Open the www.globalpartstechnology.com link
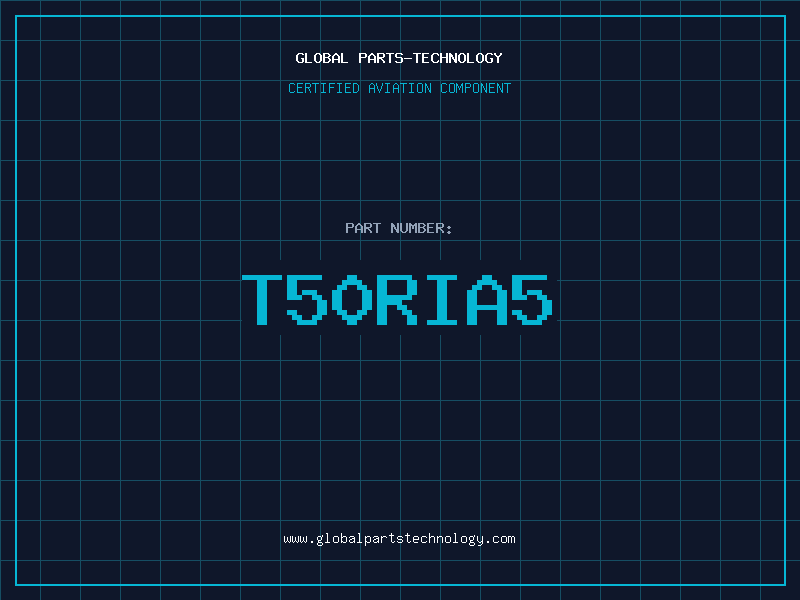The image size is (800, 600). click(x=399, y=539)
